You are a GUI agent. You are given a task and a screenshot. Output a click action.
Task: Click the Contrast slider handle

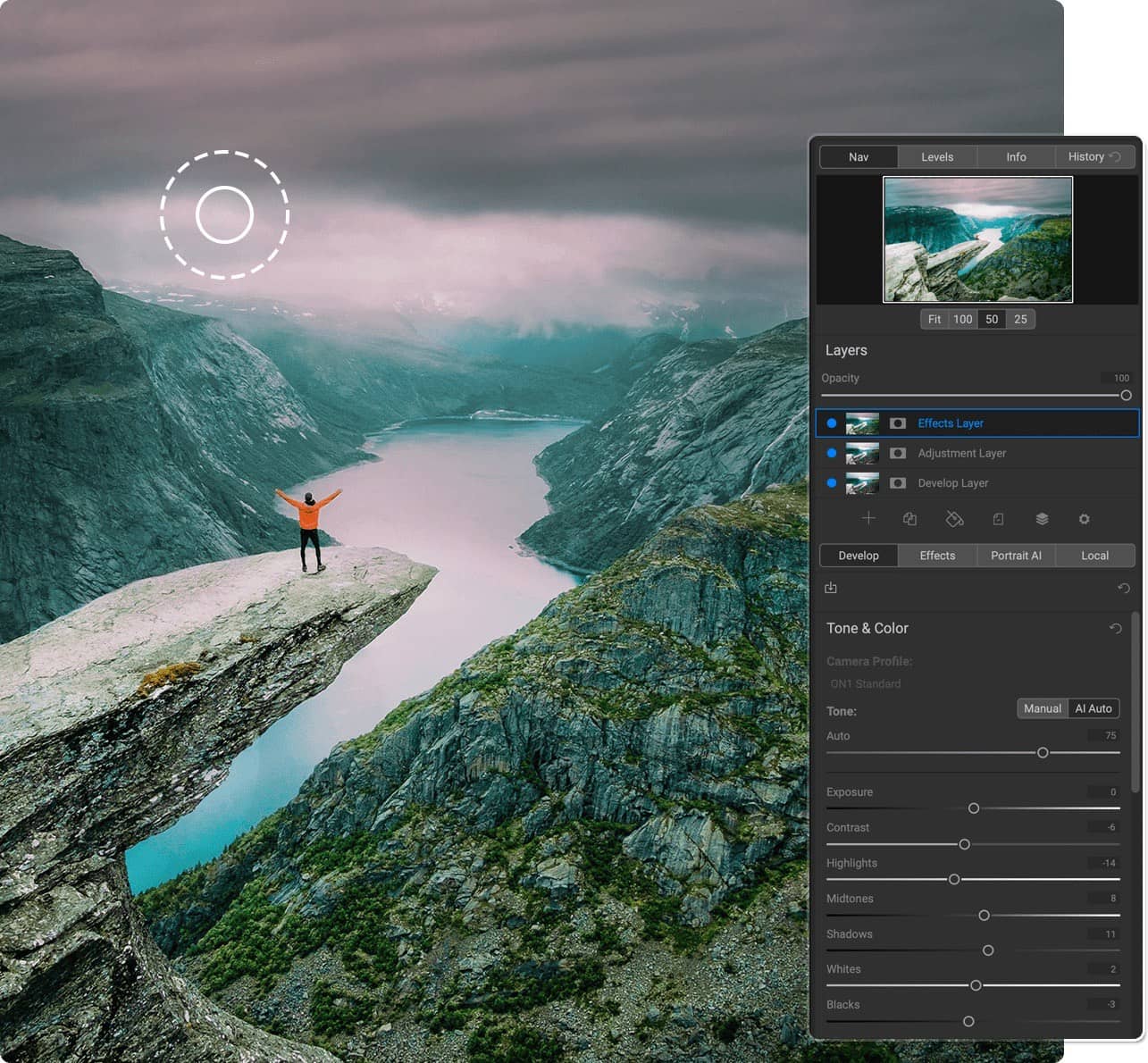964,844
